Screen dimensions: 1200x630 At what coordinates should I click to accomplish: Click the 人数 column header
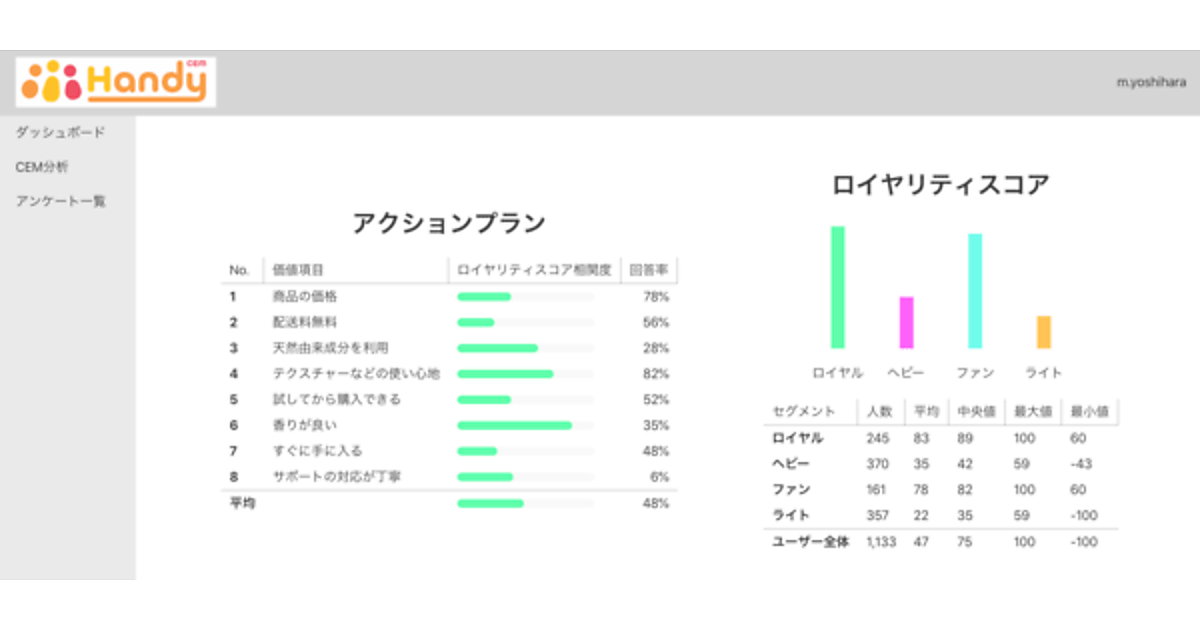(x=880, y=412)
